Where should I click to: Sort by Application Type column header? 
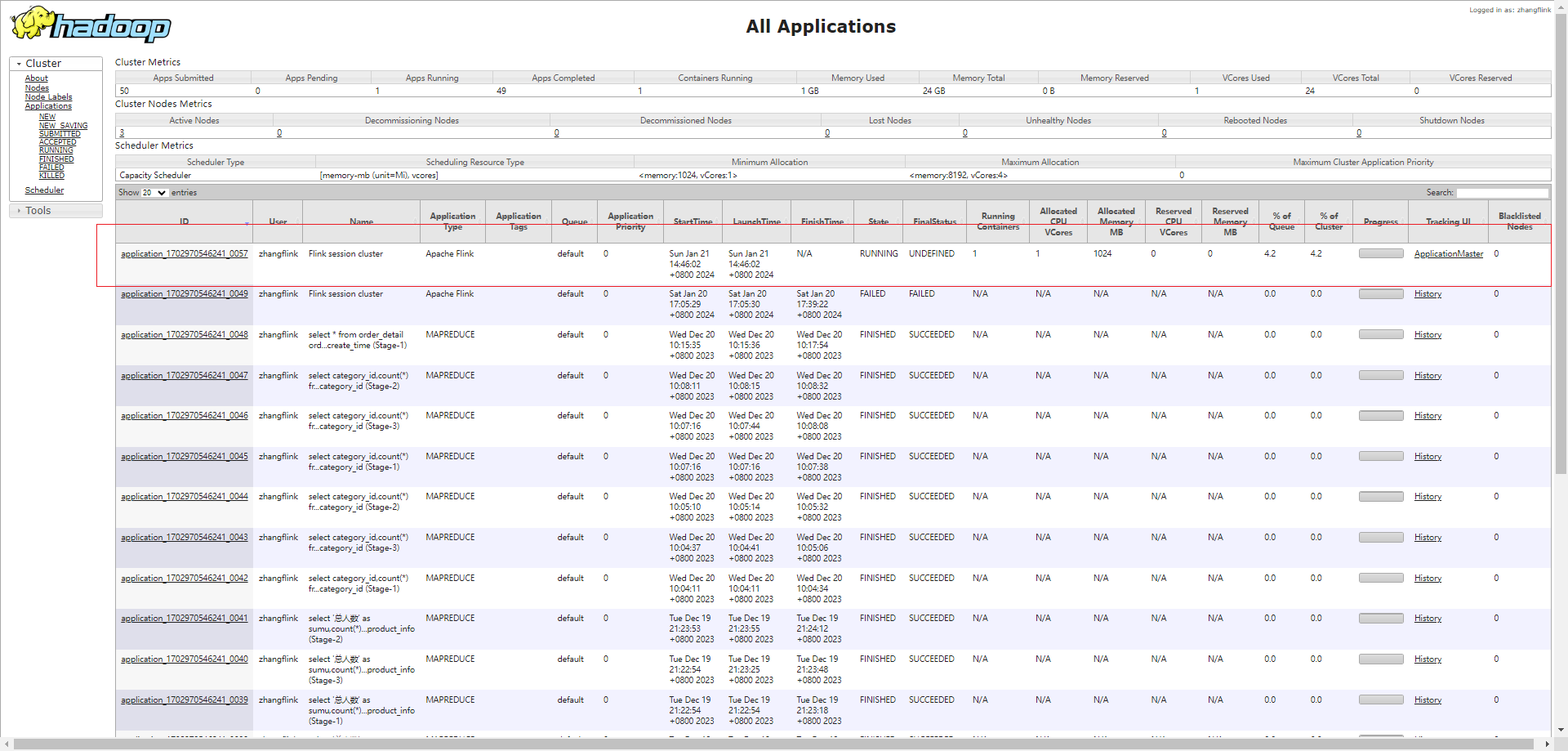tap(452, 221)
